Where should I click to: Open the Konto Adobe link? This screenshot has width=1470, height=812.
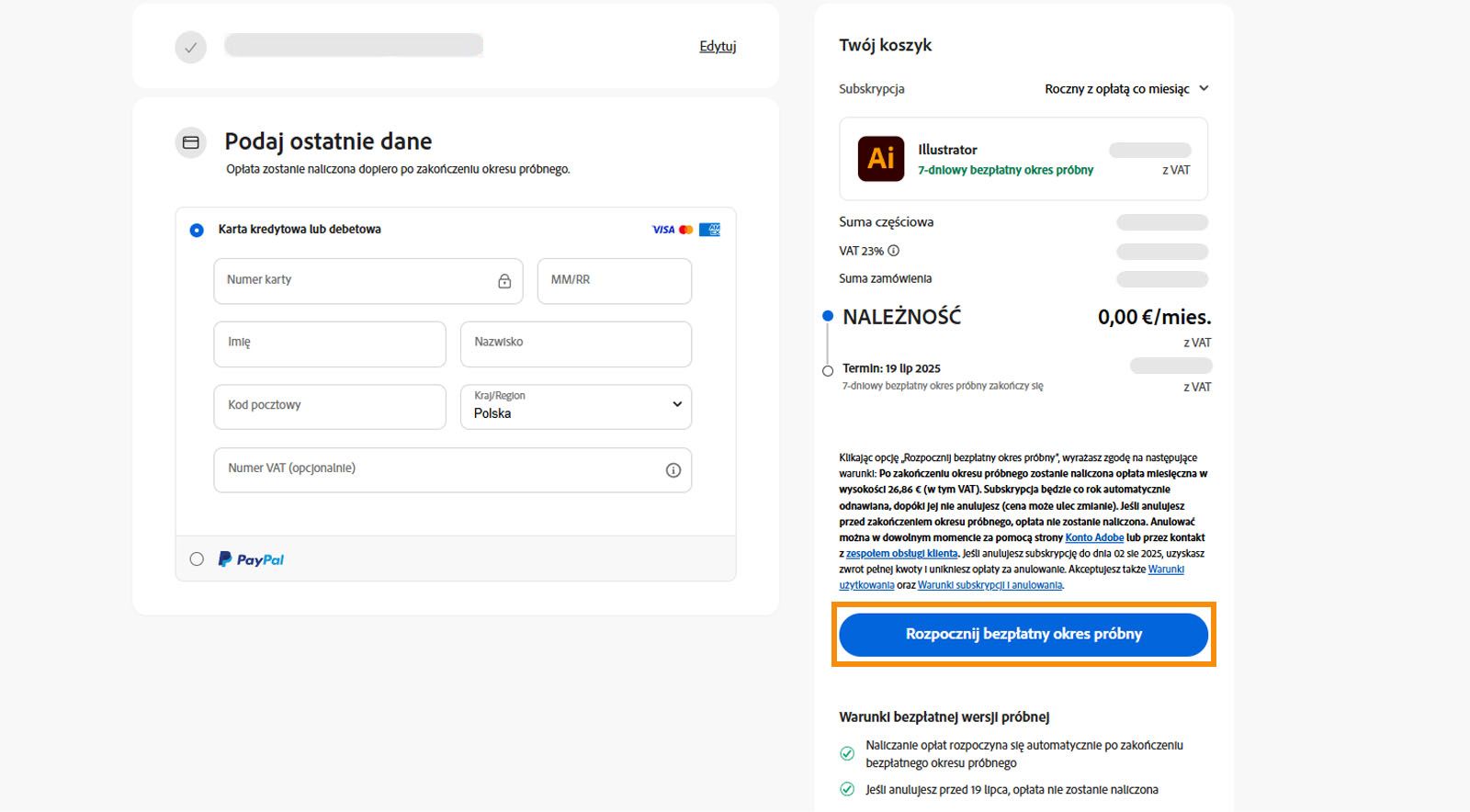tap(1094, 537)
